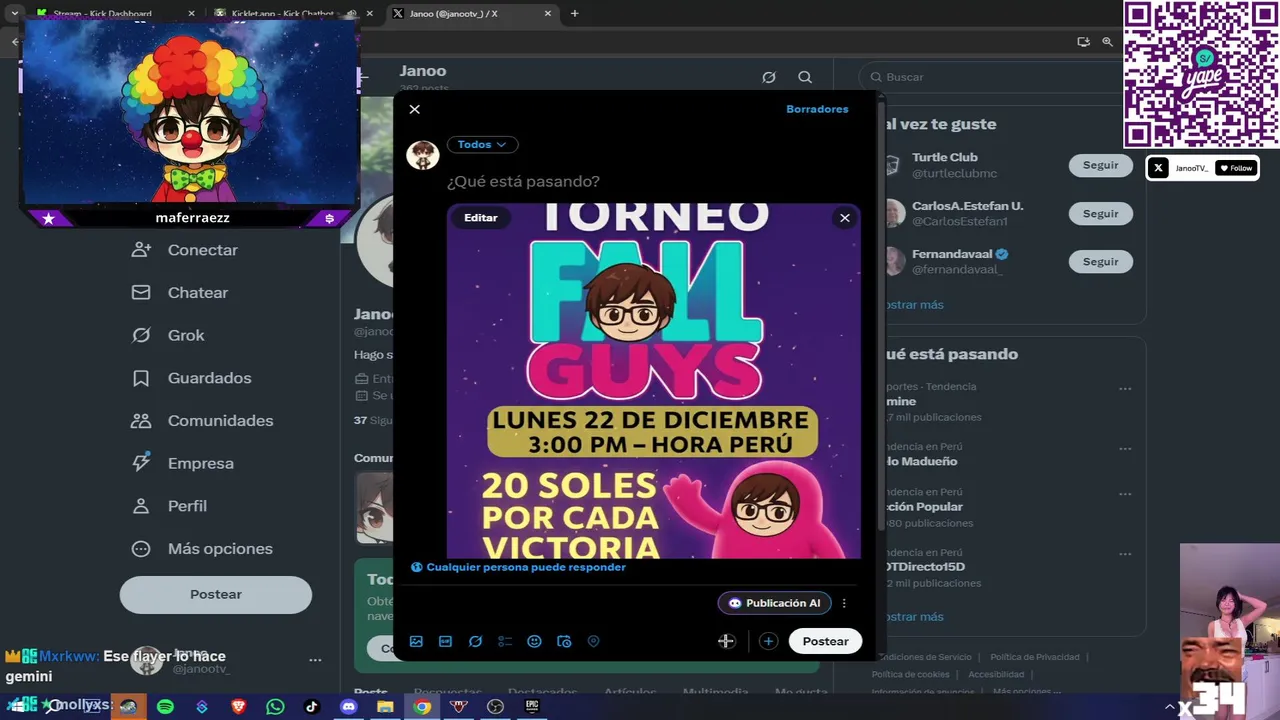Screen dimensions: 1280x720
Task: Open search from the Janoo profile header
Action: pyautogui.click(x=805, y=77)
